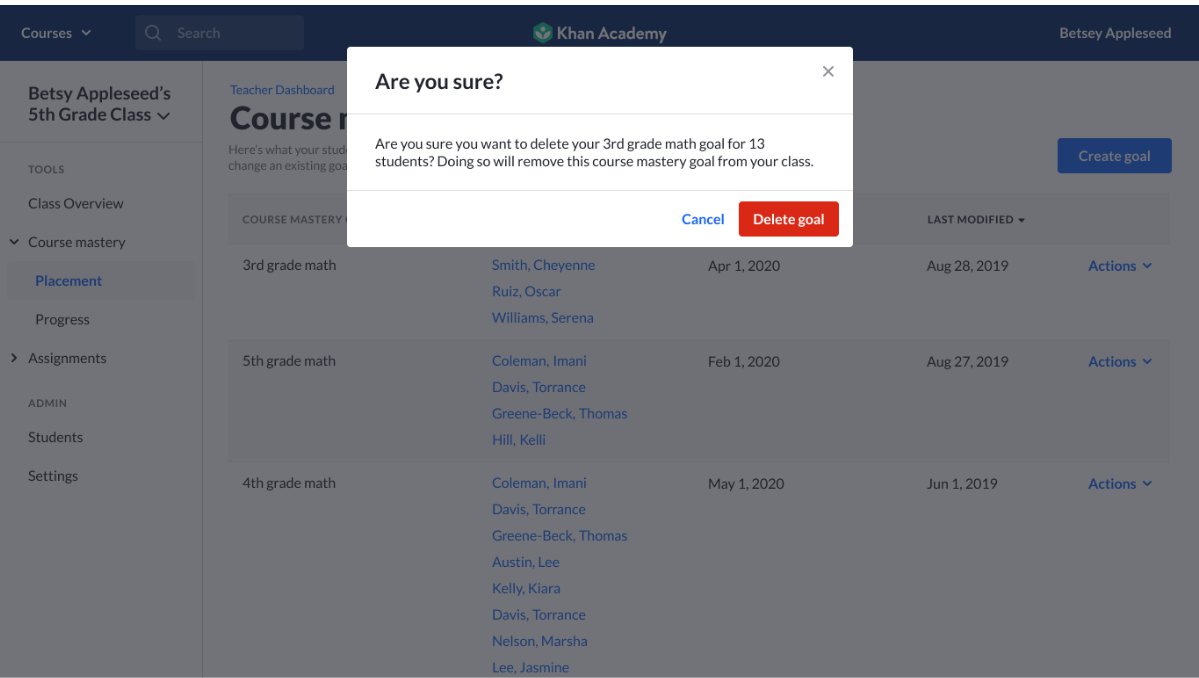This screenshot has height=678, width=1199.
Task: Click the Apr 1, 2020 due date
Action: 743,266
